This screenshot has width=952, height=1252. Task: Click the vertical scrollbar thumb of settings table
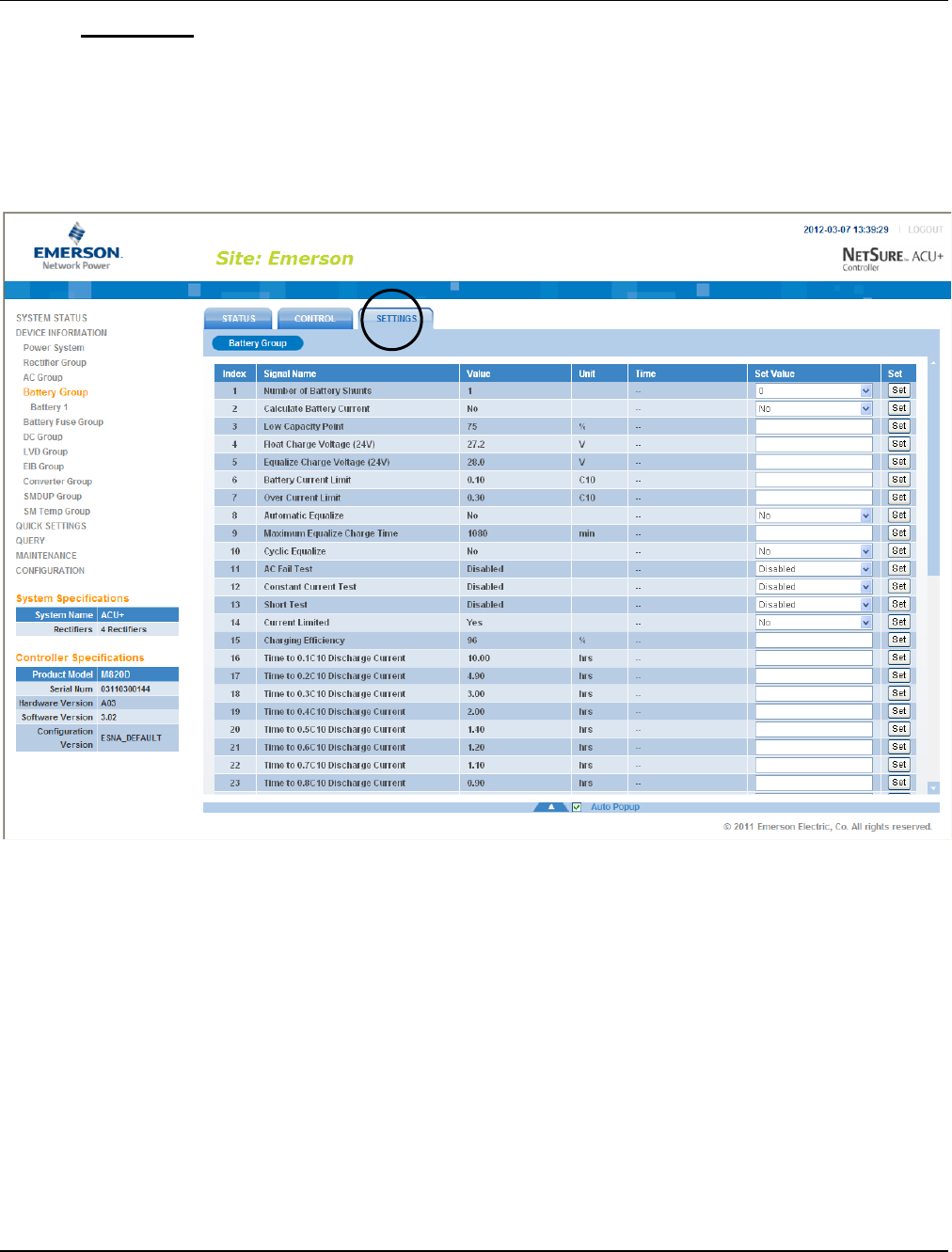933,470
